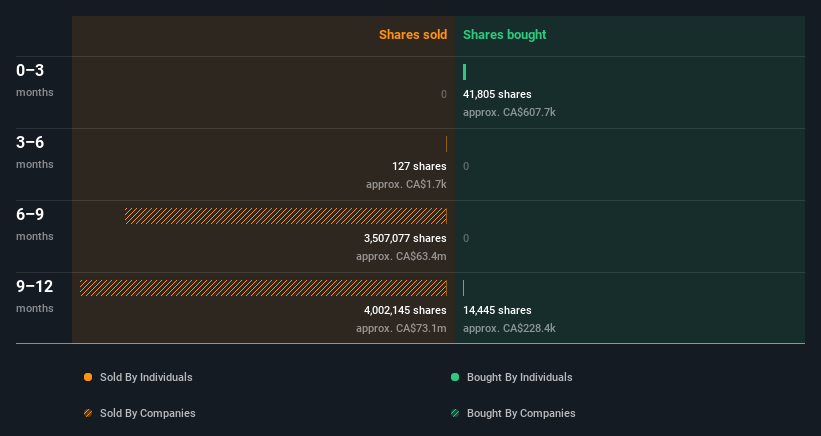Click the Sold By Companies legend label

[x=148, y=413]
